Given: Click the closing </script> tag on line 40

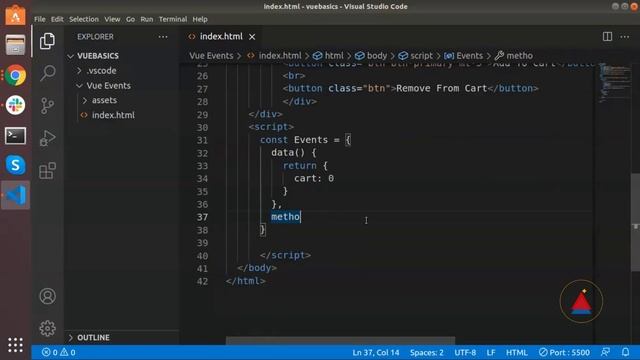Looking at the screenshot, I should [x=285, y=256].
